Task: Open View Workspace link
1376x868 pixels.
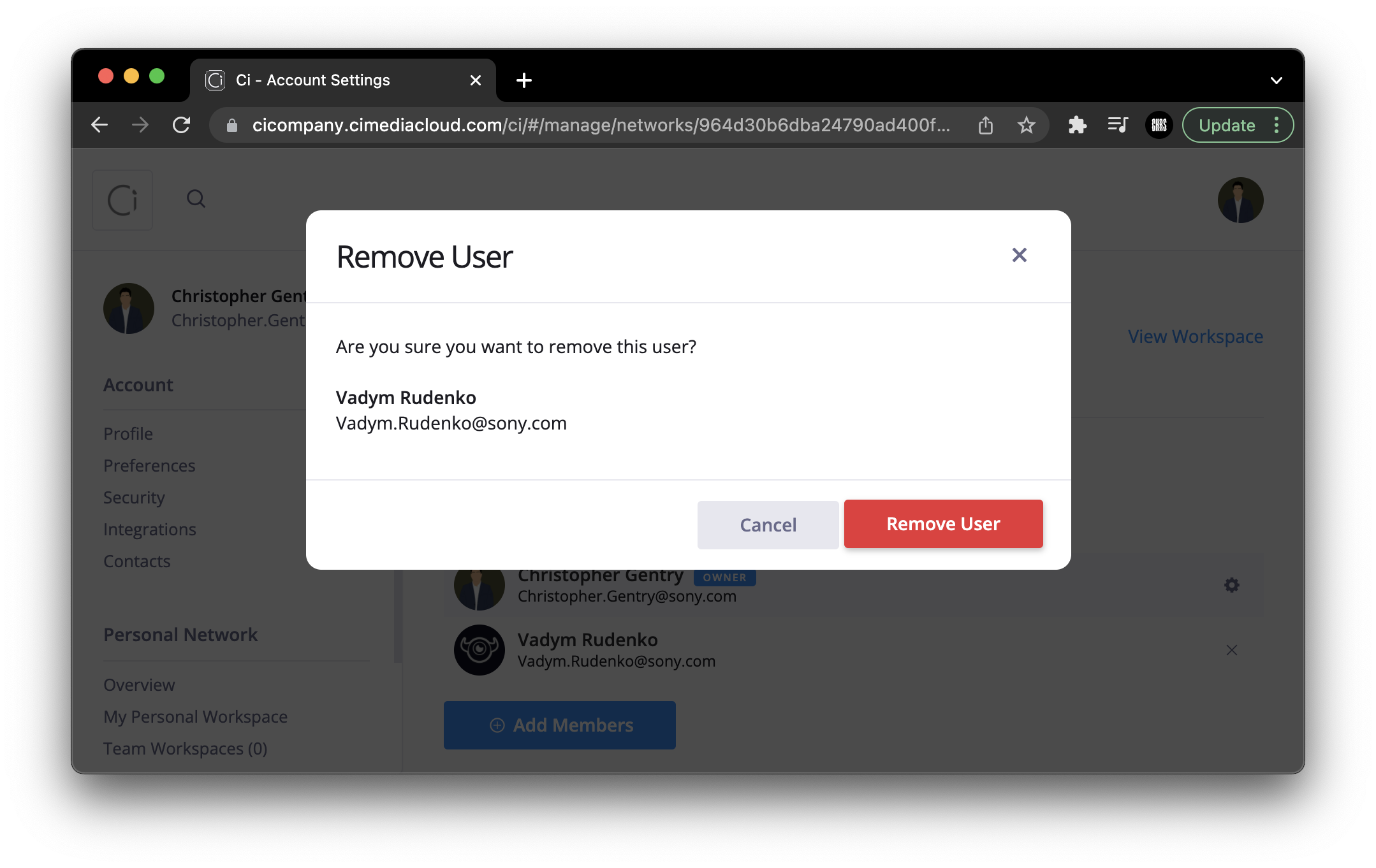Action: coord(1196,336)
